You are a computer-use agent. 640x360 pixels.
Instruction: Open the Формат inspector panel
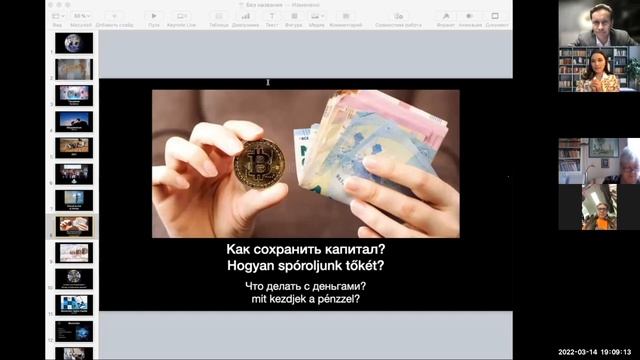click(446, 16)
